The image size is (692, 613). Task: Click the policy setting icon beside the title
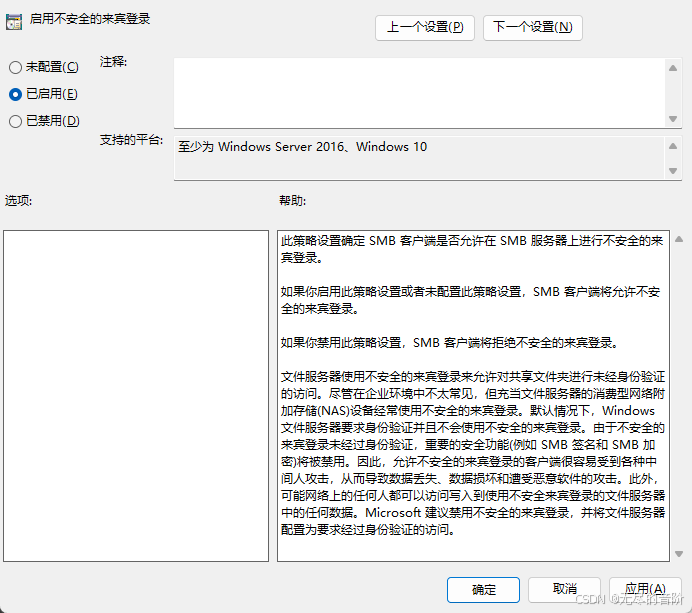(x=14, y=22)
